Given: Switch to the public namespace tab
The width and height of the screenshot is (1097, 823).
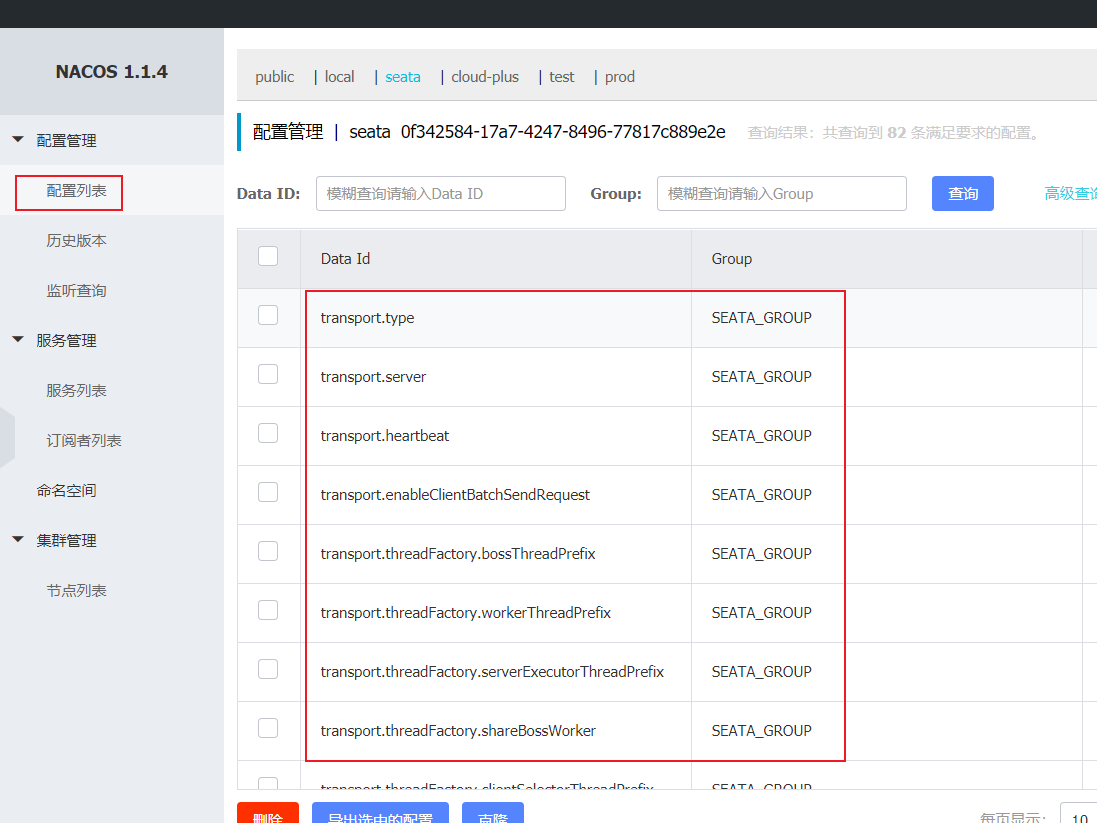Looking at the screenshot, I should click(274, 77).
